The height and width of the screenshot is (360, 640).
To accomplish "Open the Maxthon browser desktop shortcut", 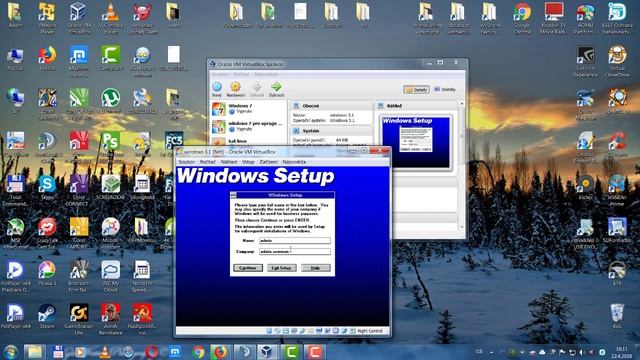I will [x=79, y=60].
